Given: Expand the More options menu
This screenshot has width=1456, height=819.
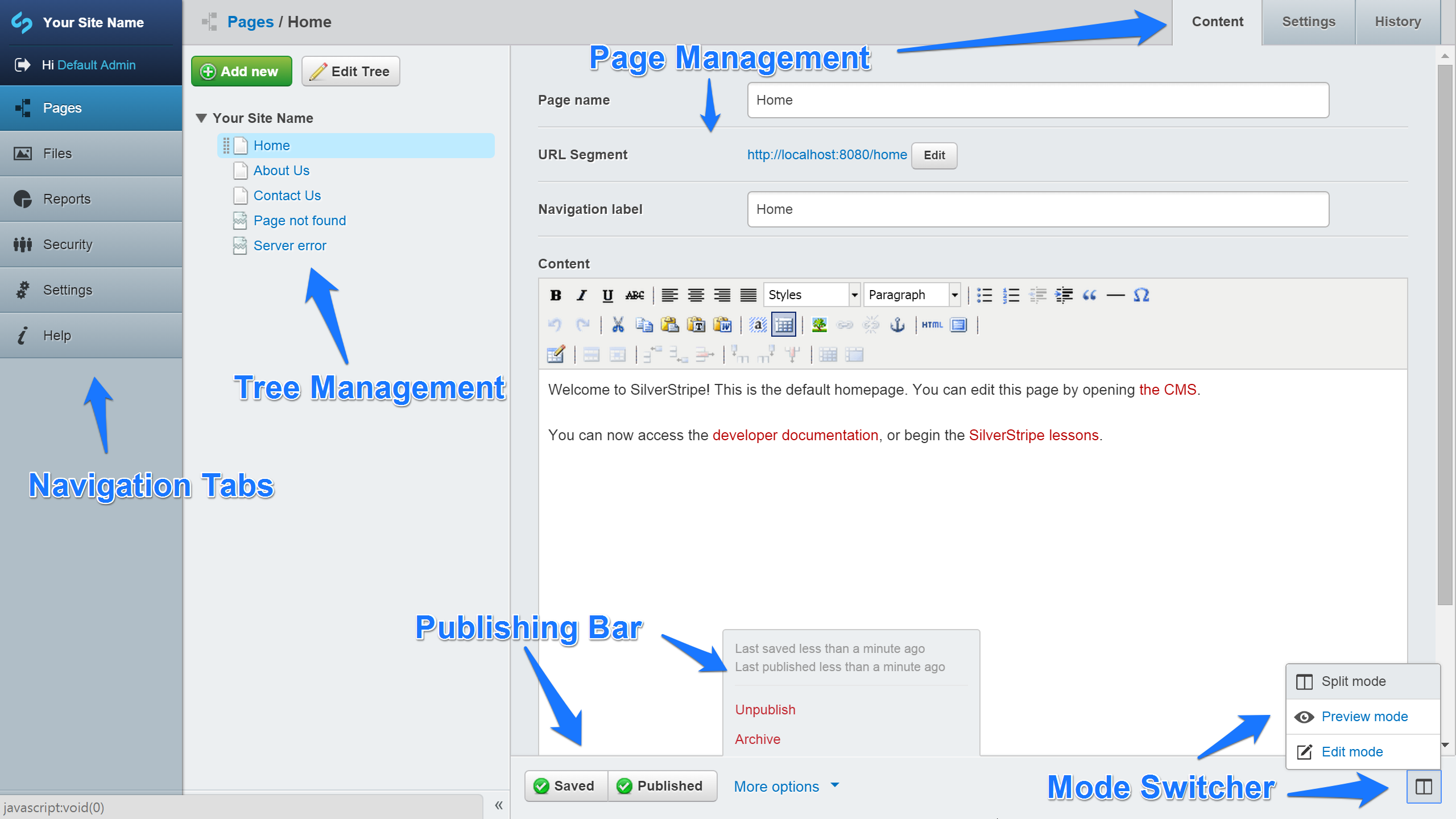Looking at the screenshot, I should tap(786, 786).
